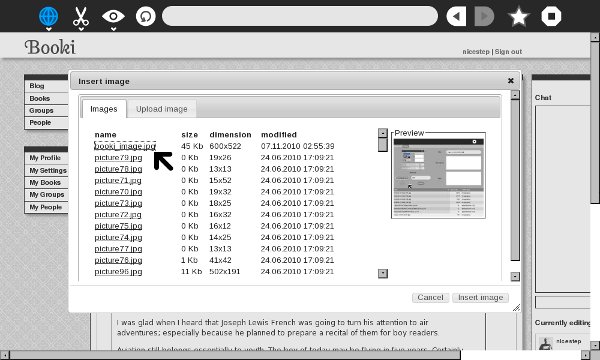The width and height of the screenshot is (600, 360).
Task: Click the preview image thumbnail
Action: click(439, 178)
